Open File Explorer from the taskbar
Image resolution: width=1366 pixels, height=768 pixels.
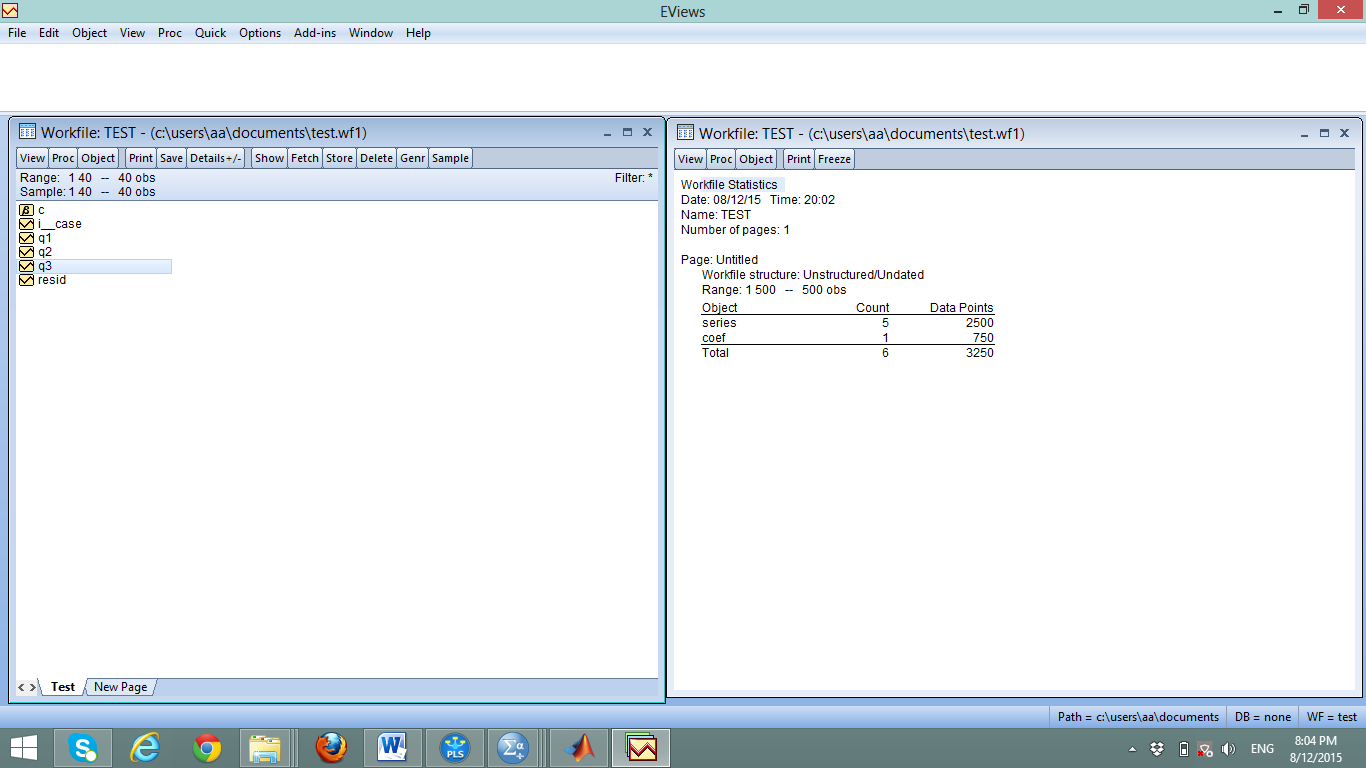266,747
